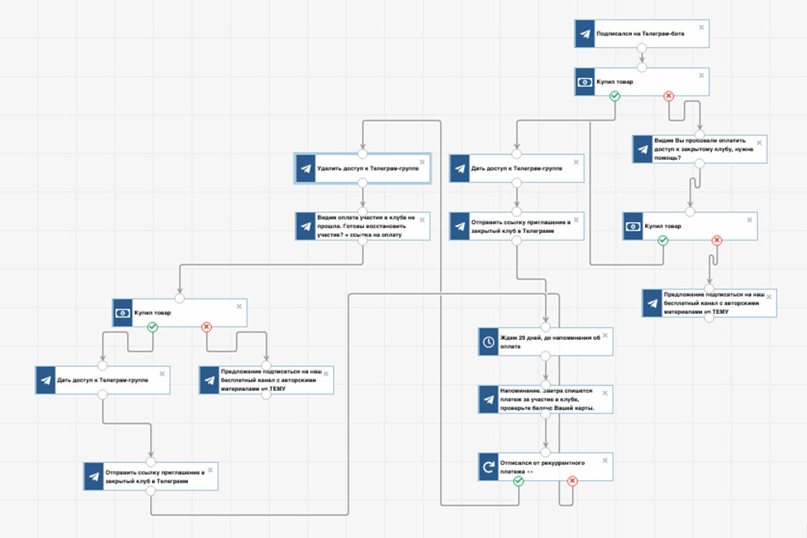Click green checkmark output under "Отписался от рекуррентного платежа"

click(518, 481)
